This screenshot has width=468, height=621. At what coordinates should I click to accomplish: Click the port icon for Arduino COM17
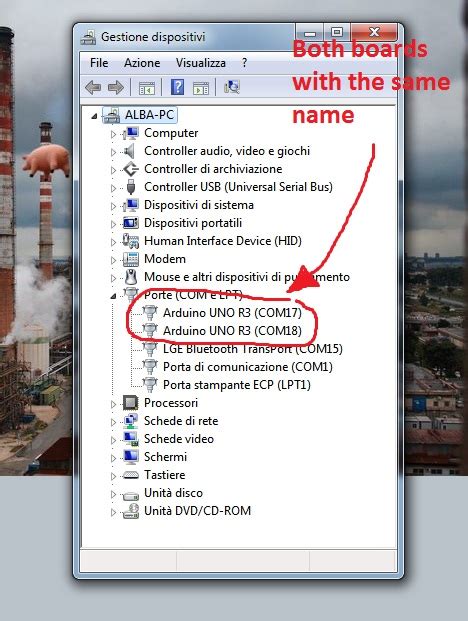click(150, 313)
